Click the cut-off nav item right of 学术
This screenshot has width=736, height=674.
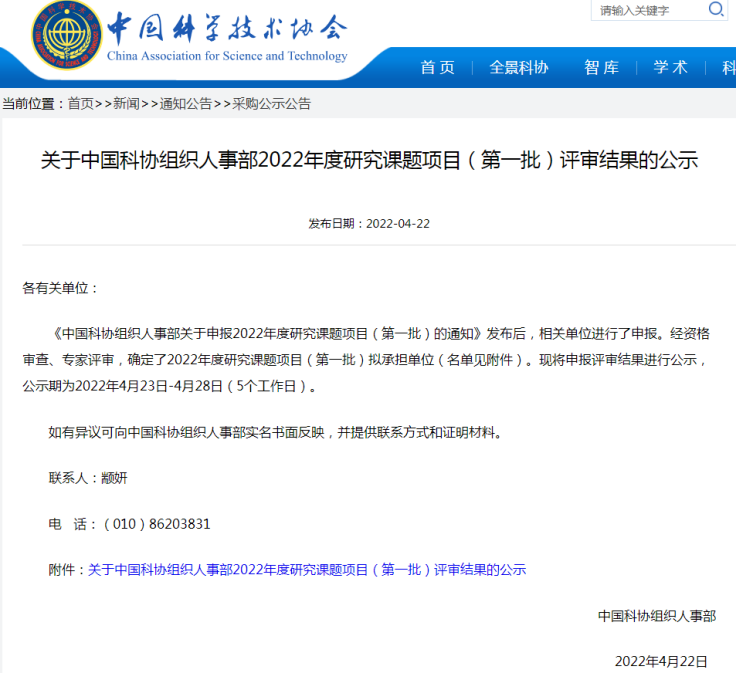point(728,67)
